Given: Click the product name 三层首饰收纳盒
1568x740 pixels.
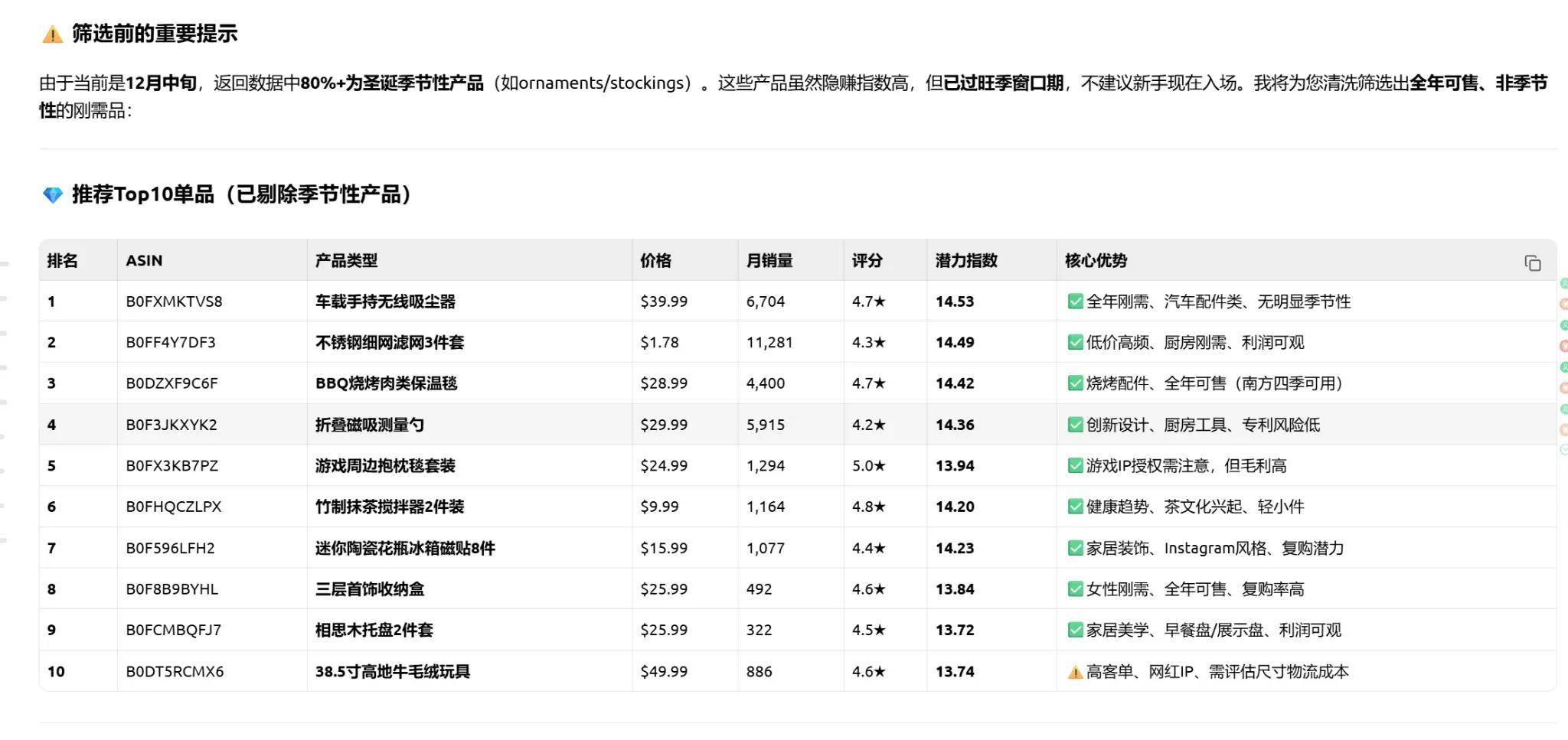Looking at the screenshot, I should click(369, 589).
